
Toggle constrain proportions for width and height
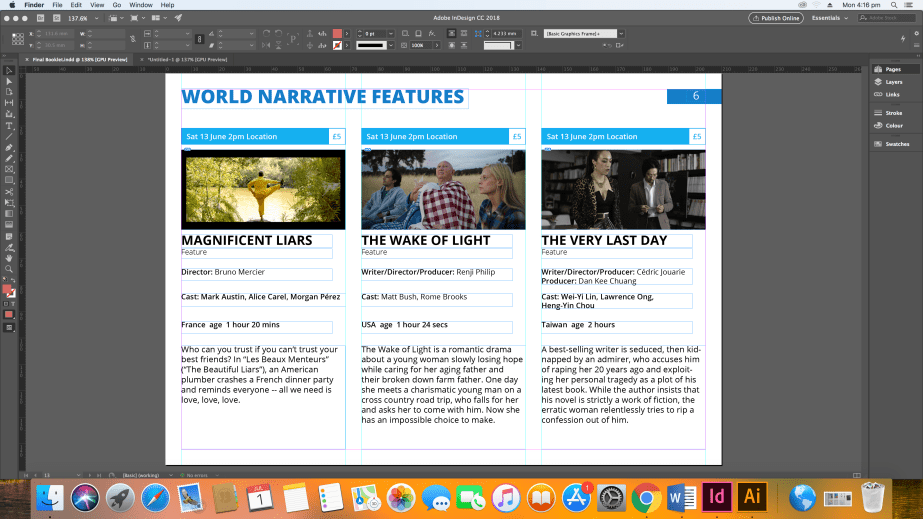click(x=133, y=39)
